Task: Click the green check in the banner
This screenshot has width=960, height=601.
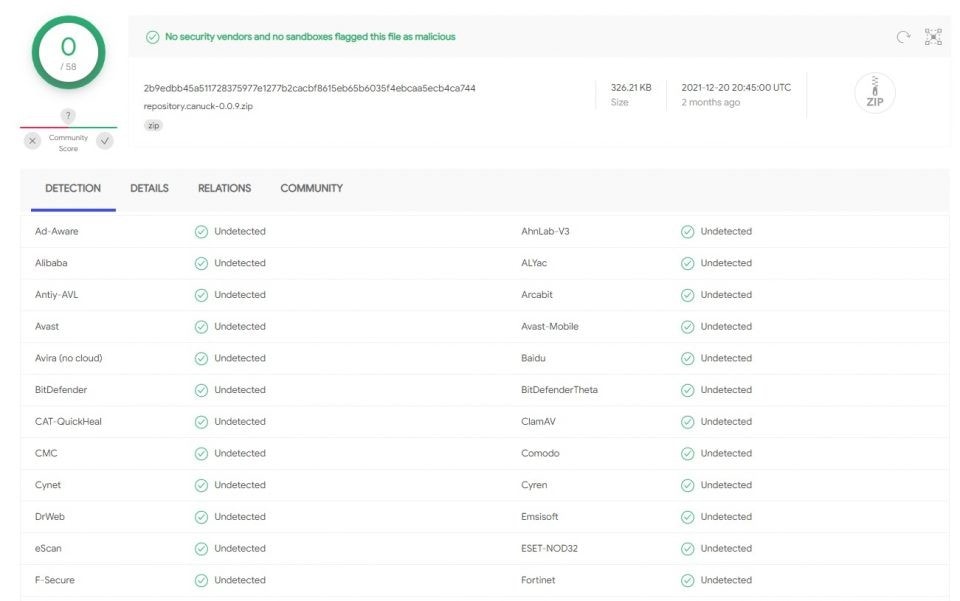Action: (x=152, y=37)
